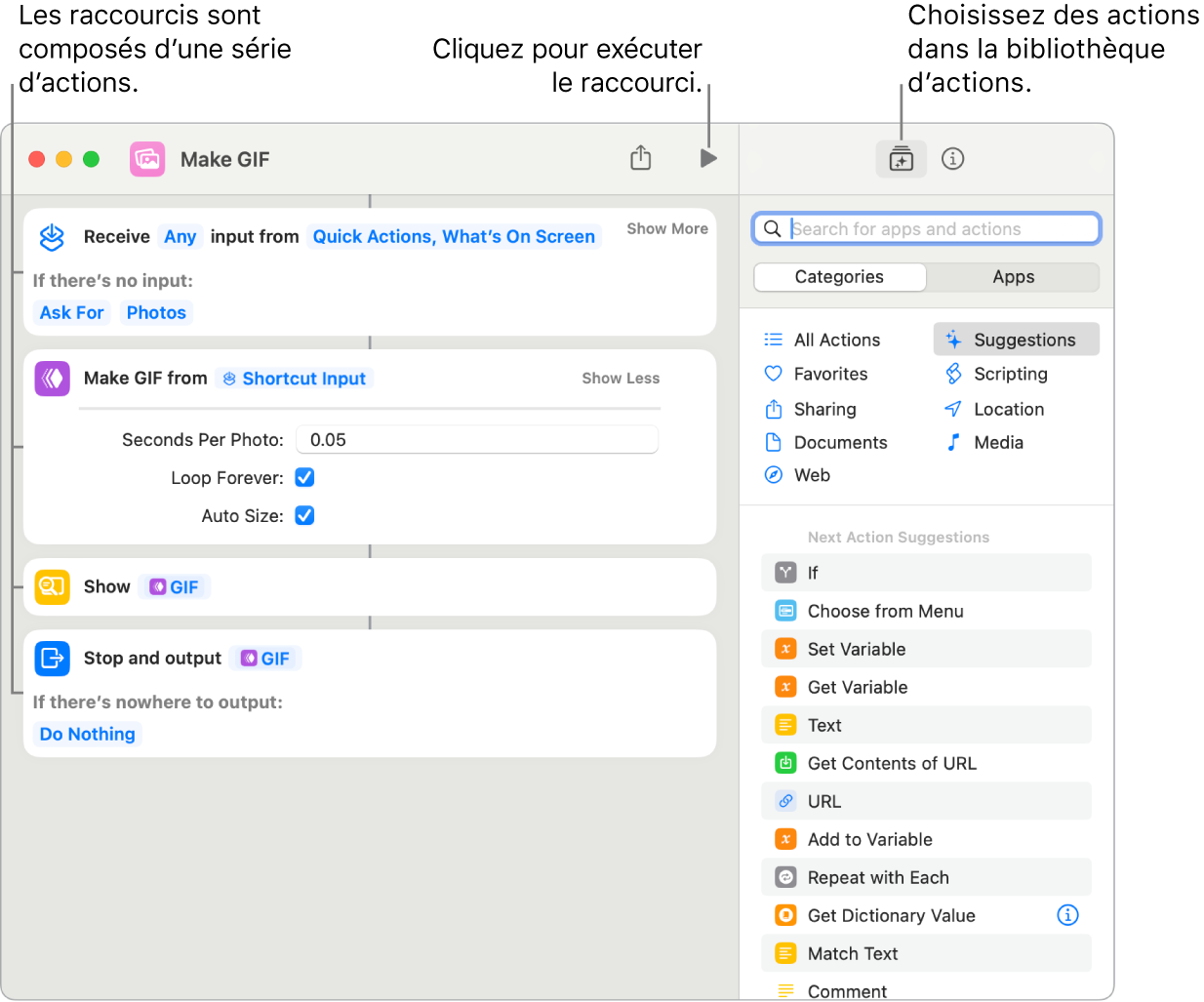1204x1002 pixels.
Task: Expand Receive action with Show More
Action: [x=666, y=229]
